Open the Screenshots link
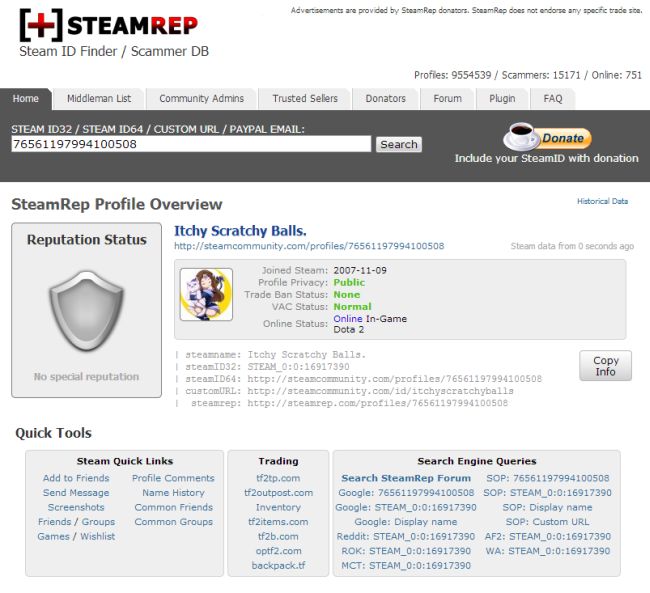The image size is (650, 593). [76, 507]
